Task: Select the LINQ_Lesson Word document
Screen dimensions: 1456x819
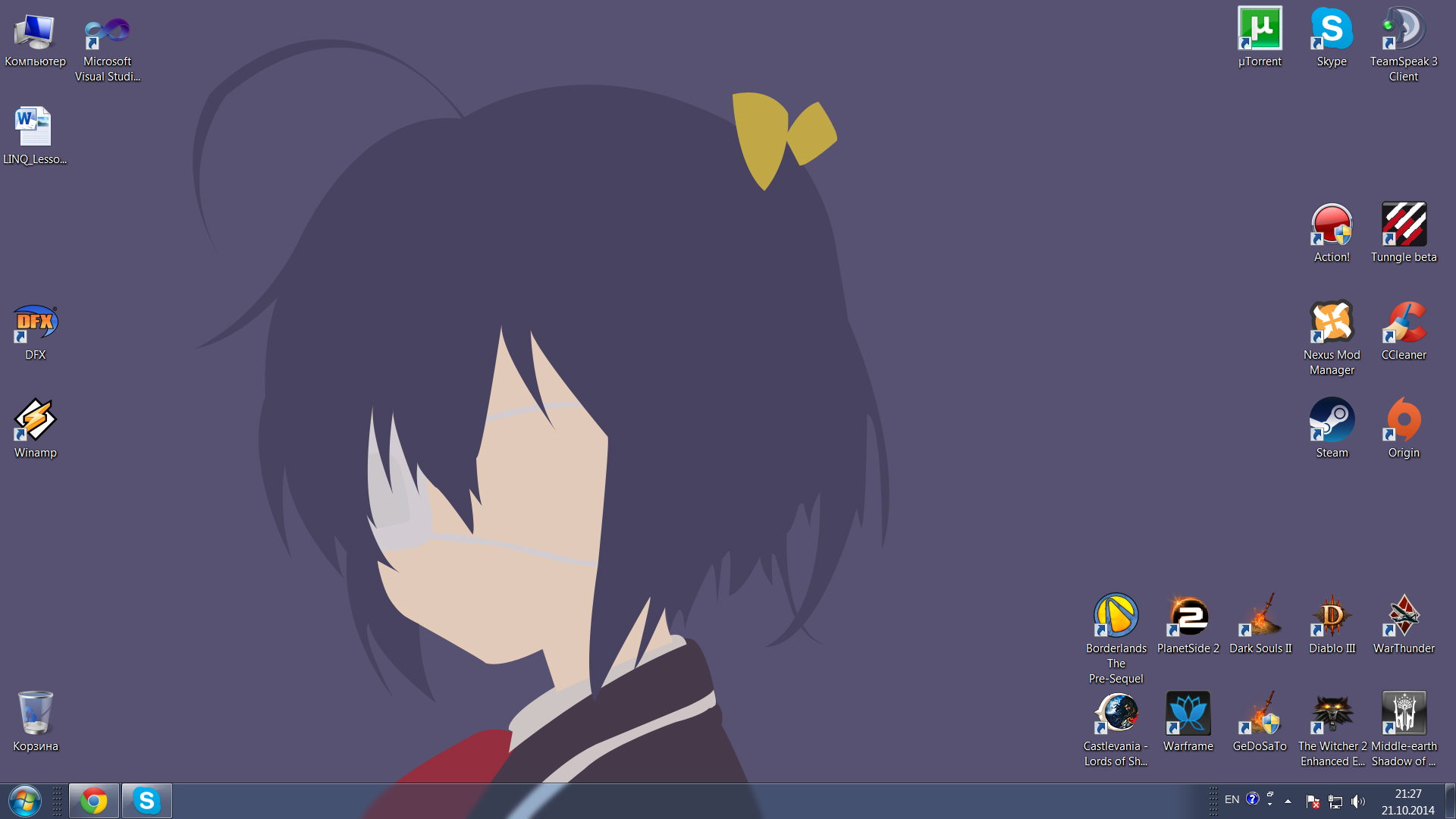Action: (35, 127)
